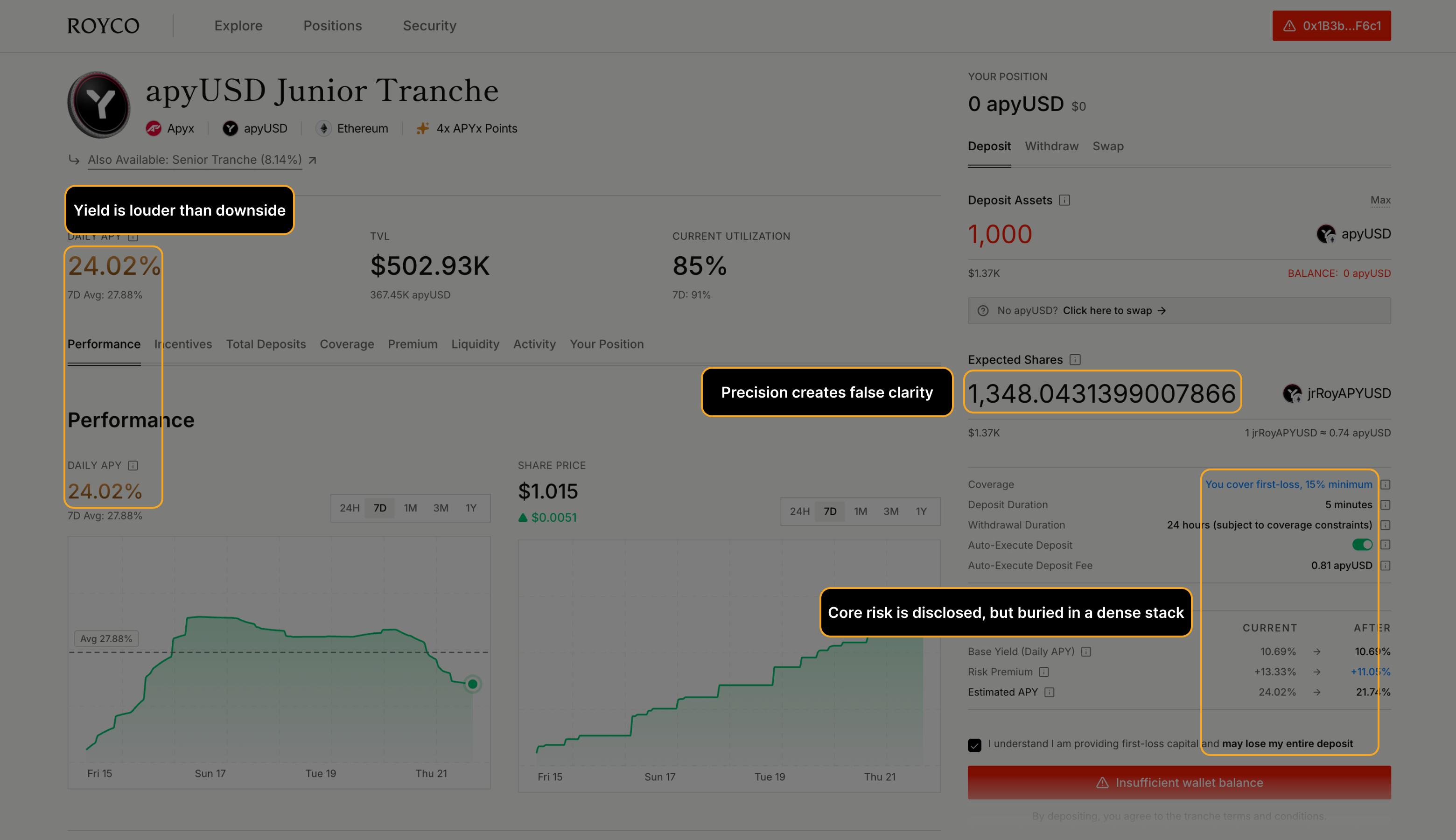Click the Coverage row info icon

tap(1386, 484)
